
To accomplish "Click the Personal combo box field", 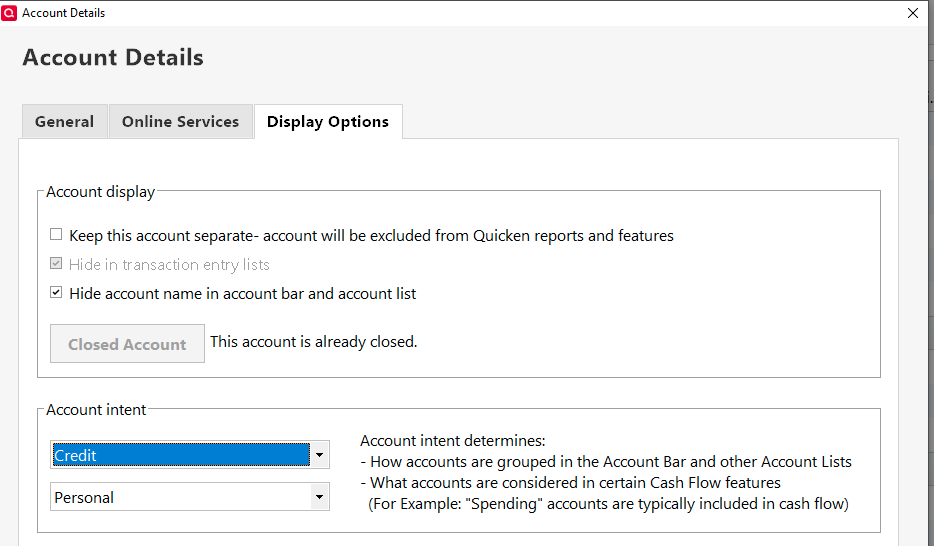I will [180, 498].
